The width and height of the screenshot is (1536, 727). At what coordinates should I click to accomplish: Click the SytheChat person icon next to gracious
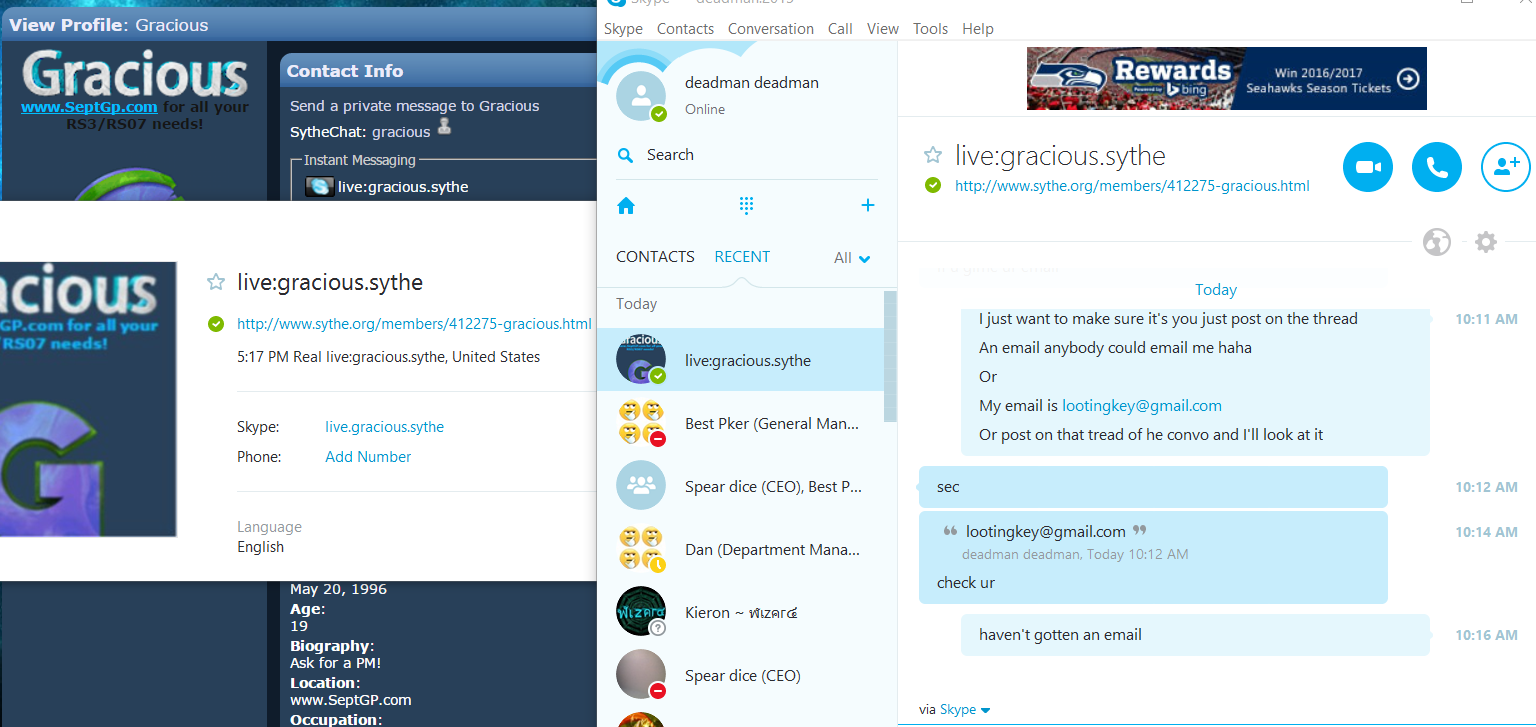(445, 127)
